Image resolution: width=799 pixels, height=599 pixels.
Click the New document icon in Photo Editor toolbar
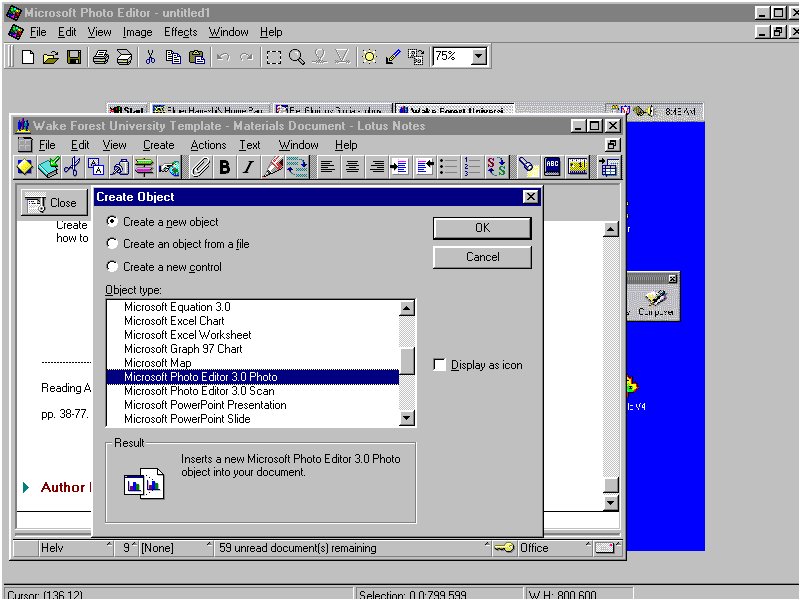coord(28,57)
